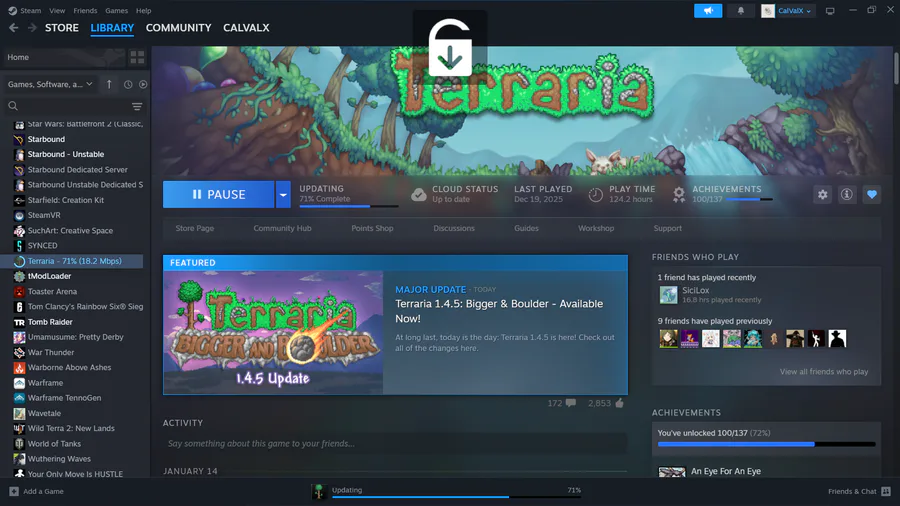Image resolution: width=900 pixels, height=506 pixels.
Task: Open the notifications bell
Action: pos(740,10)
